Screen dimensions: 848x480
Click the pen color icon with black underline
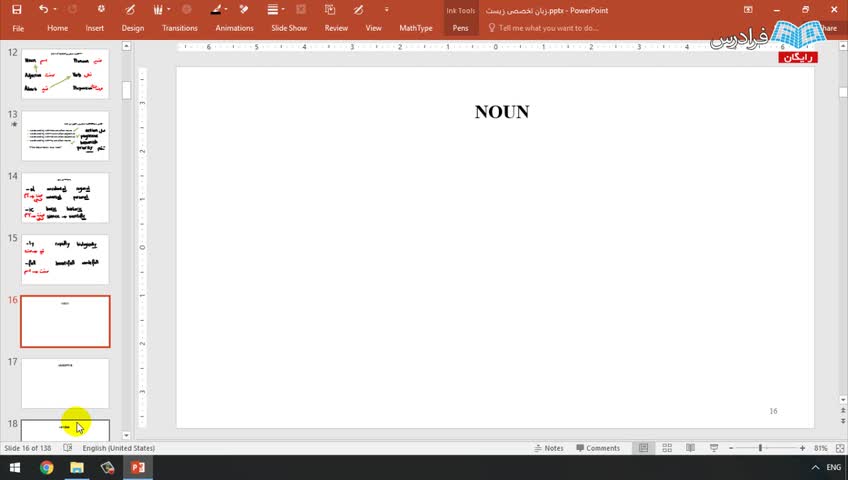click(x=216, y=9)
